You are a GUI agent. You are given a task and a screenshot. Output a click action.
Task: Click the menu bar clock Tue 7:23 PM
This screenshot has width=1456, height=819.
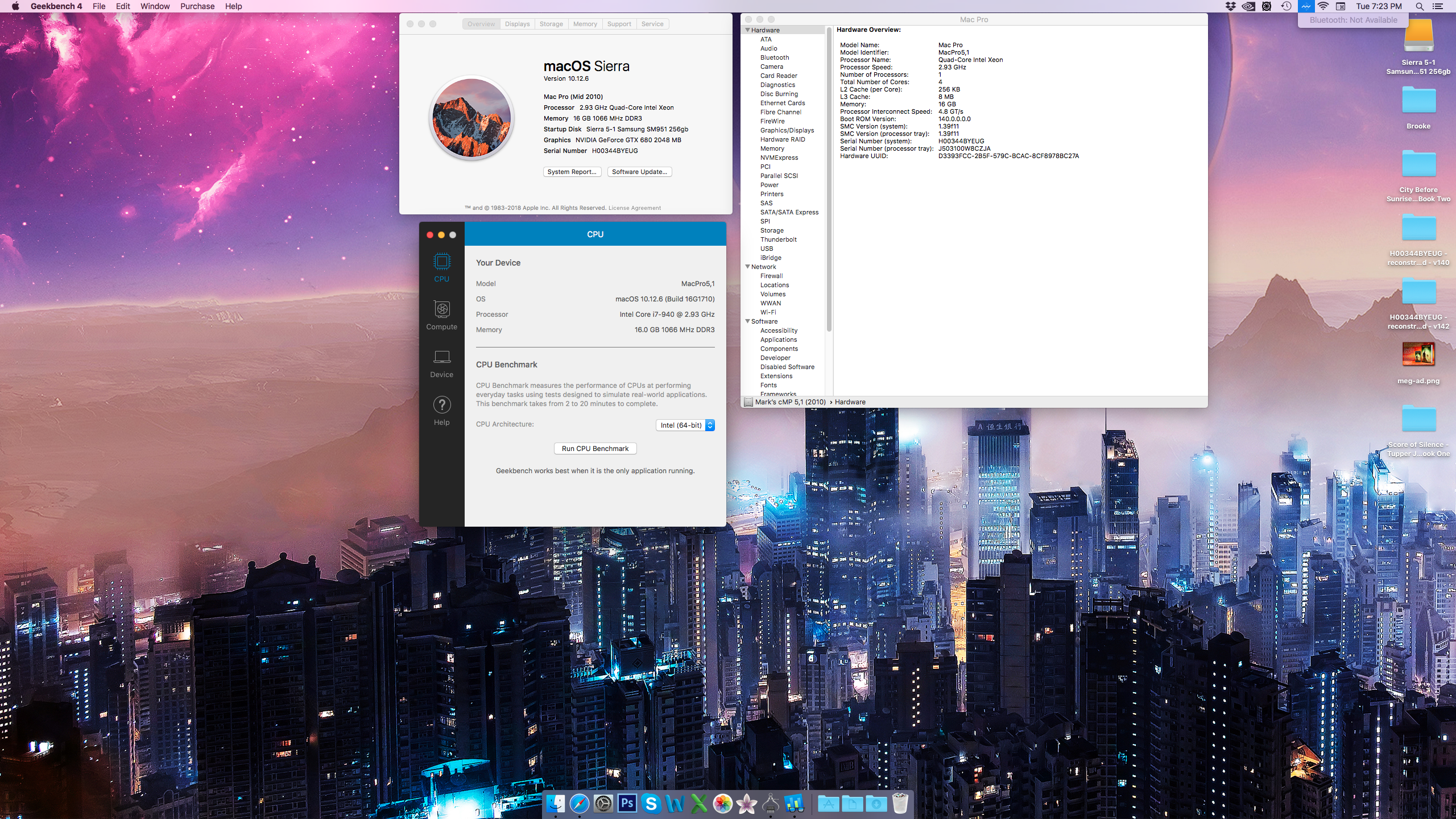point(1379,6)
